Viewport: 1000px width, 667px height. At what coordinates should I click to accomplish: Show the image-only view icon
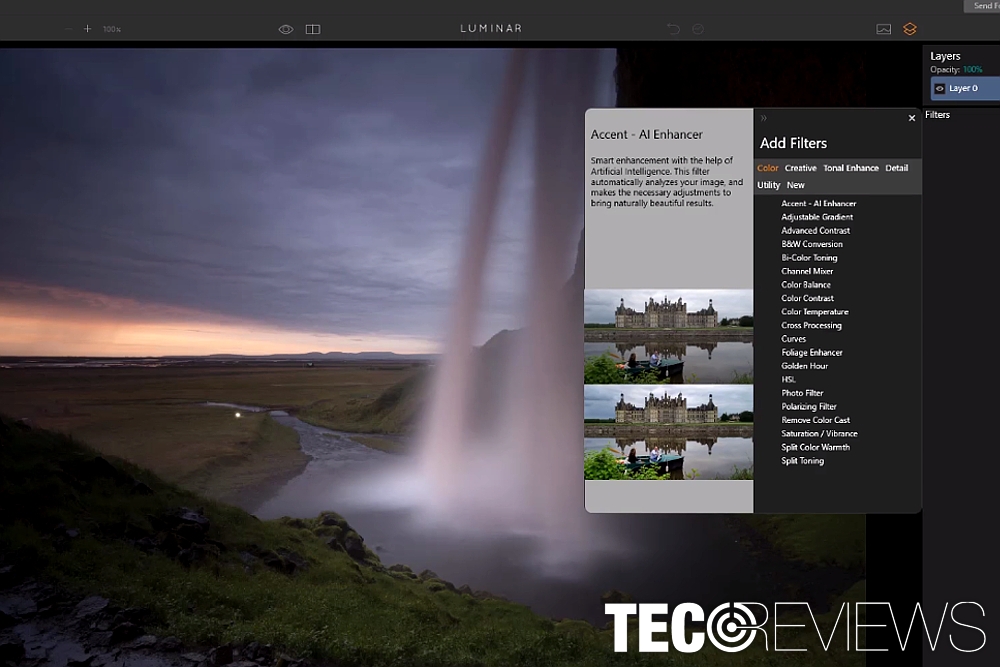point(883,29)
